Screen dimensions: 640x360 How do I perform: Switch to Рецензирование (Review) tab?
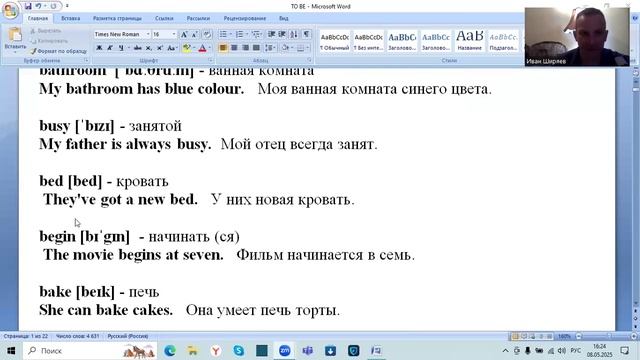click(x=245, y=18)
